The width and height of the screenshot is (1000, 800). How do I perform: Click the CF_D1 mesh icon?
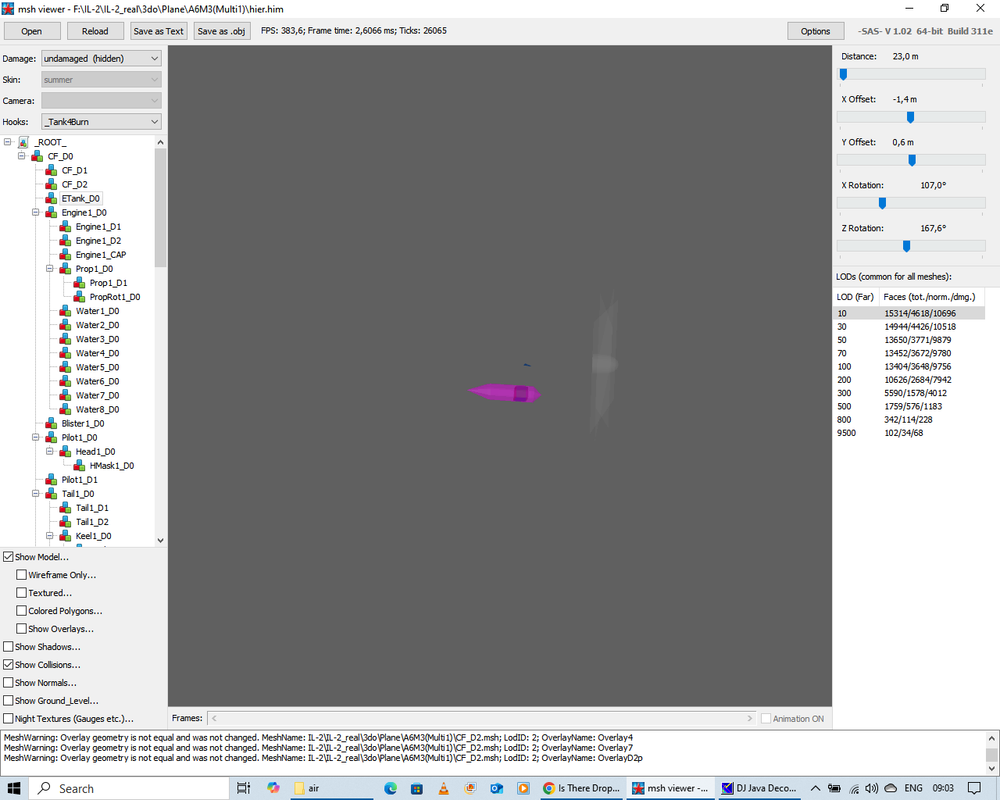[52, 170]
